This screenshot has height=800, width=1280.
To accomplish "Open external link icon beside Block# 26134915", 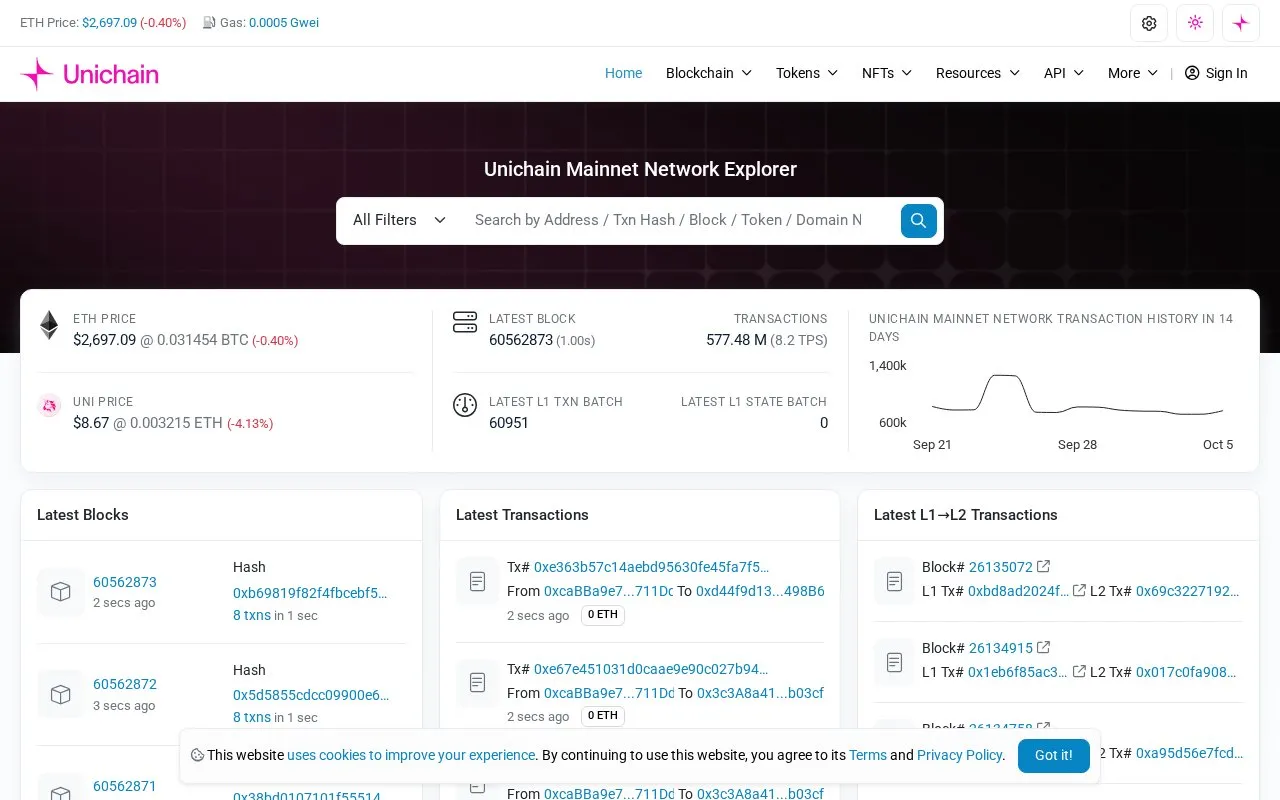I will pos(1044,647).
